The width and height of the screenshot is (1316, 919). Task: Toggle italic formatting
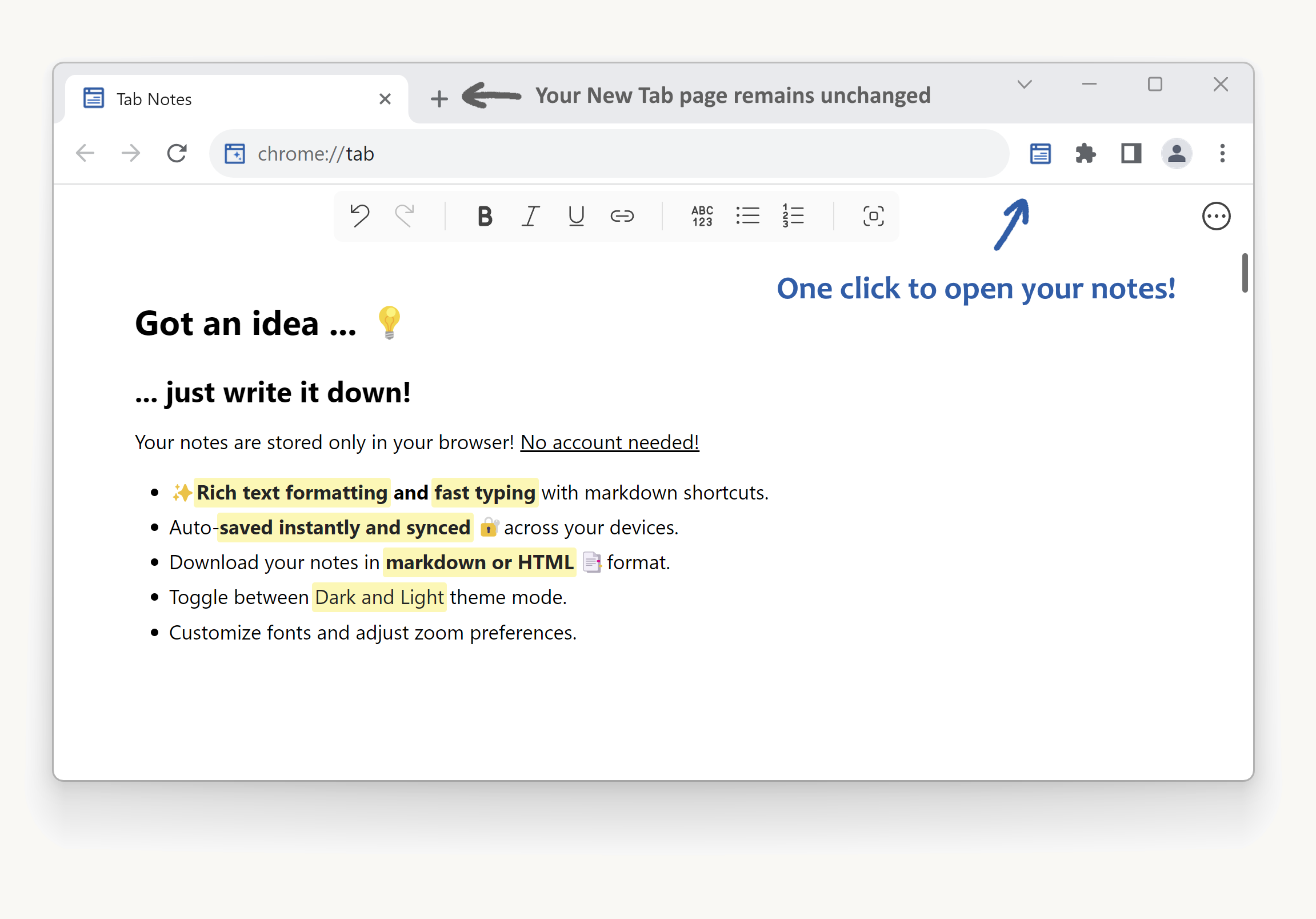pyautogui.click(x=531, y=216)
